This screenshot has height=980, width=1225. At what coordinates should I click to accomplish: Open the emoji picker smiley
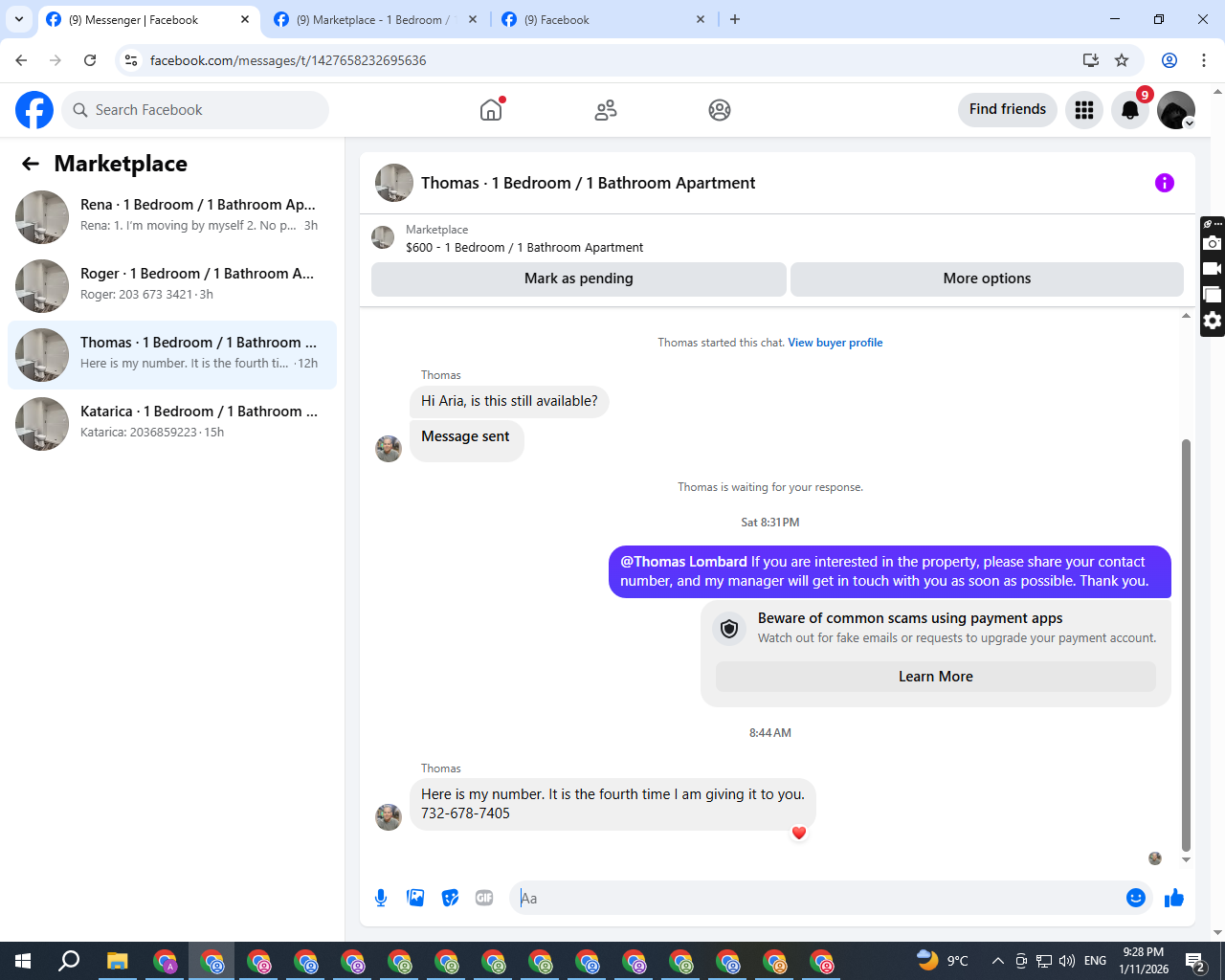(x=1136, y=898)
